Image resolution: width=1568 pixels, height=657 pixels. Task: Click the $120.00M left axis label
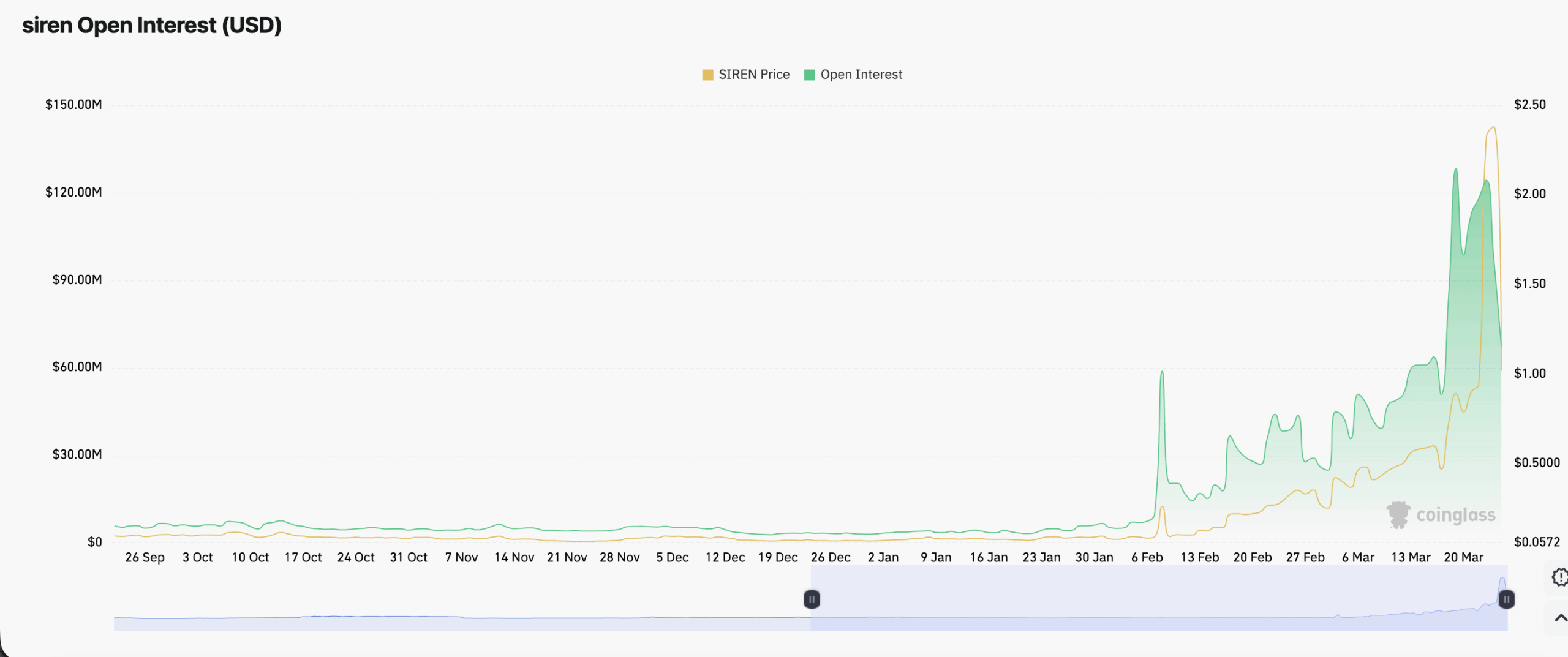(73, 192)
